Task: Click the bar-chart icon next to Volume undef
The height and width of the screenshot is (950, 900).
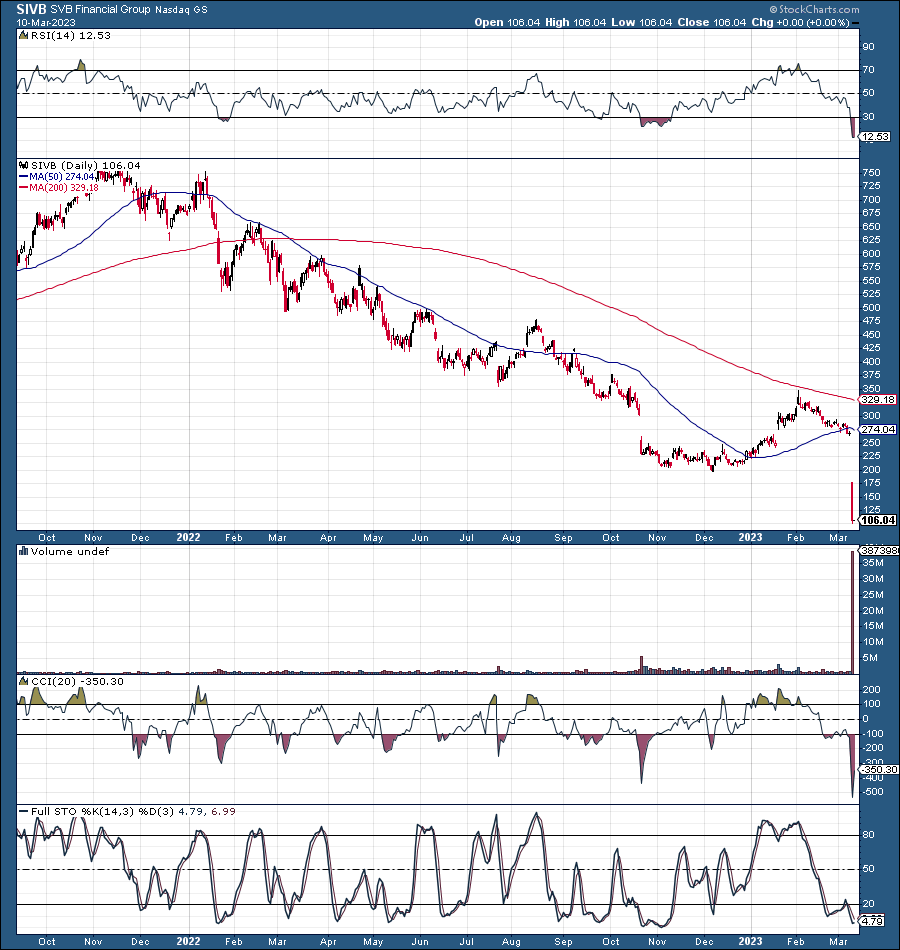Action: [24, 551]
